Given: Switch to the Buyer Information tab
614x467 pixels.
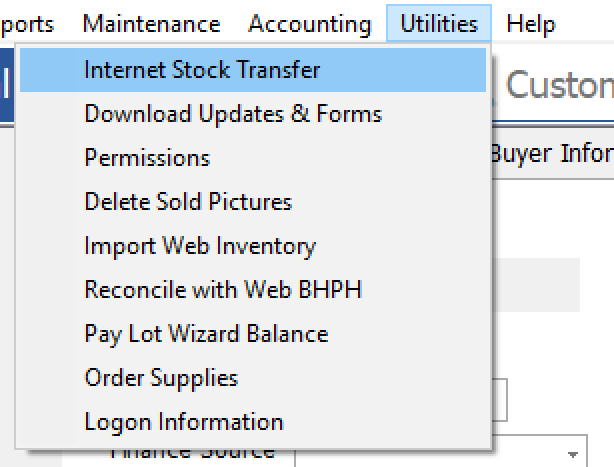Looking at the screenshot, I should tap(552, 154).
